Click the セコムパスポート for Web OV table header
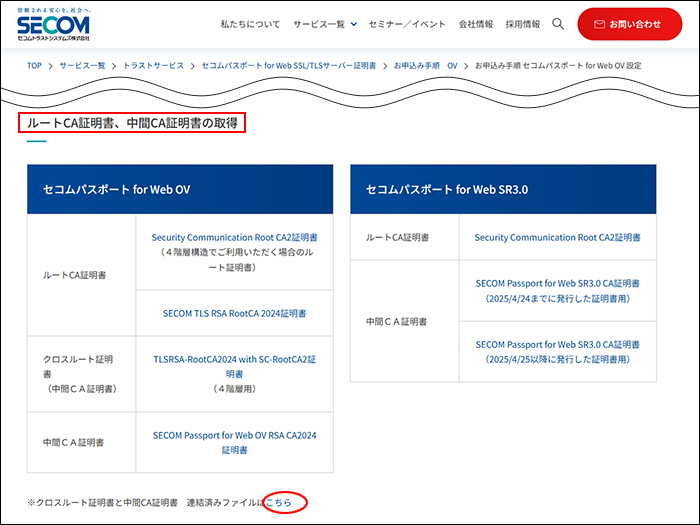 (x=180, y=189)
